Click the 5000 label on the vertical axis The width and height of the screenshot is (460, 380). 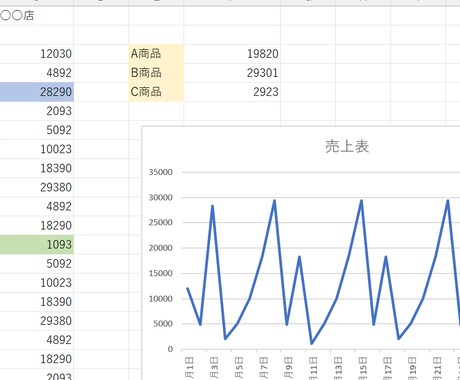(163, 324)
